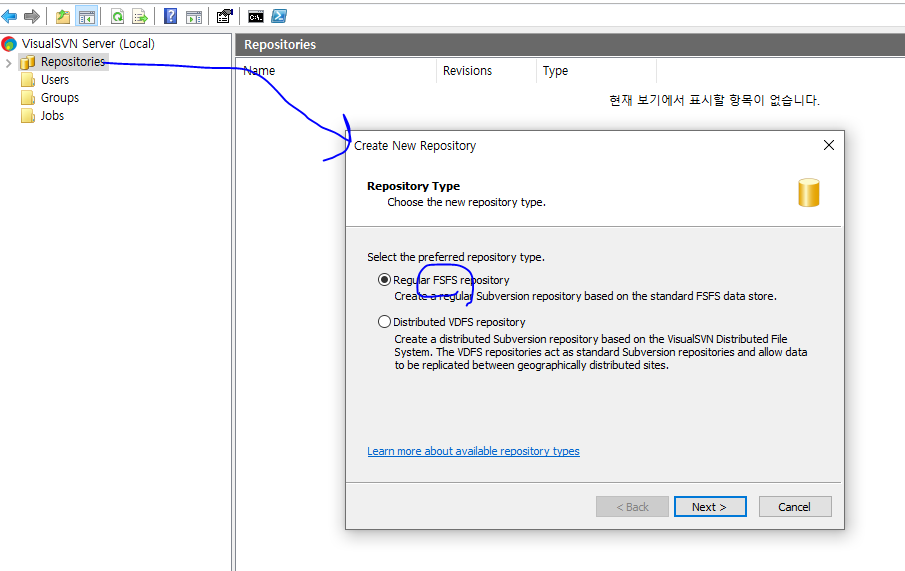Select Repositories label in the console tree
Viewport: 905px width, 571px height.
coord(73,62)
